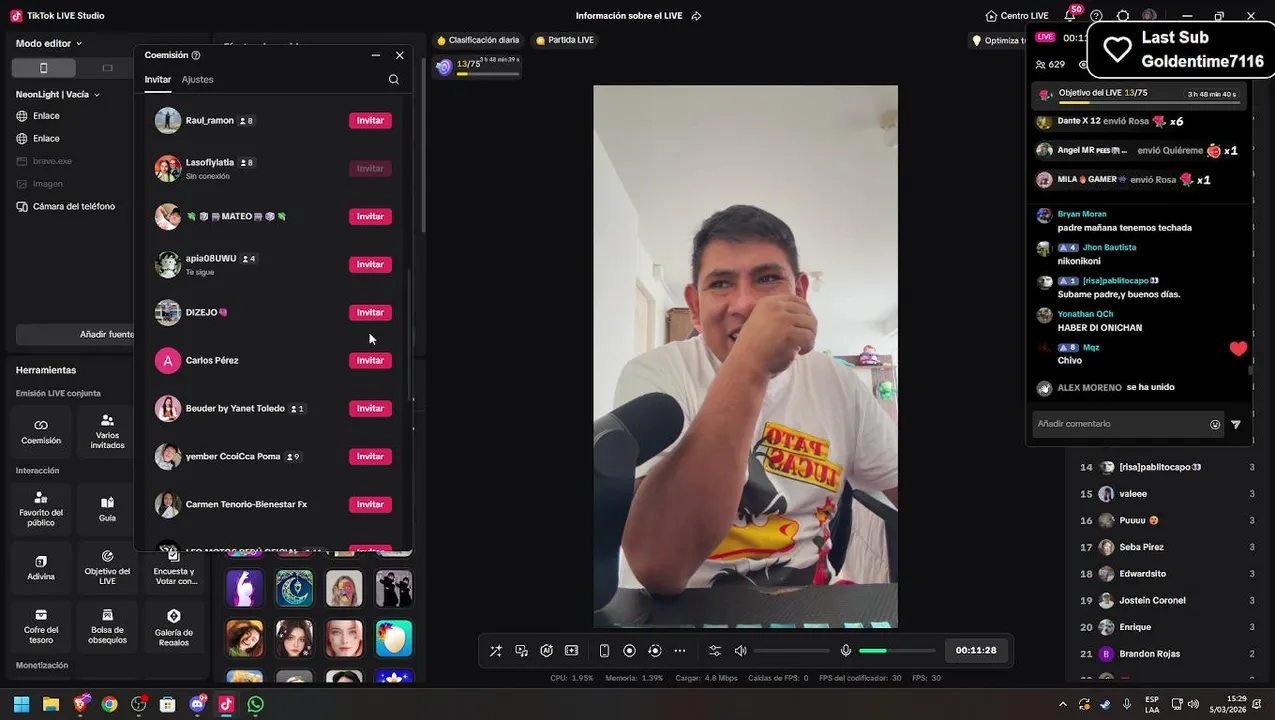
Task: Open Chrome from the taskbar
Action: click(x=109, y=704)
